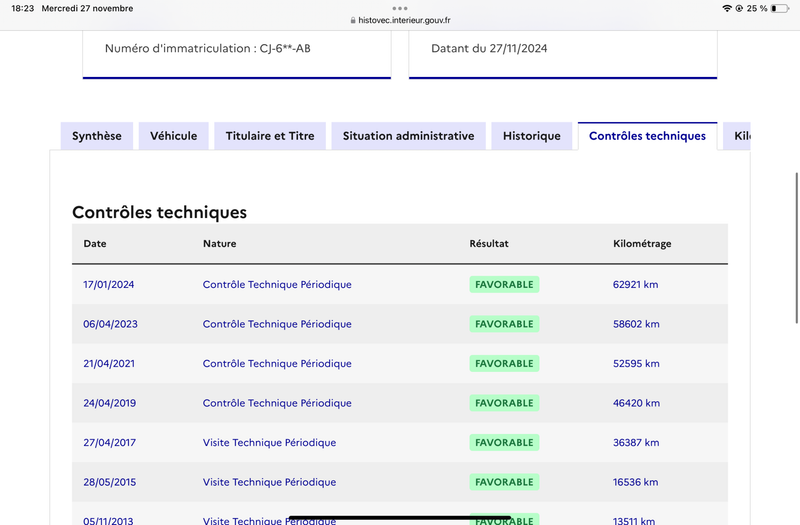This screenshot has width=800, height=525.
Task: Click Visite Technique Périodique in the 27/04/2017 row
Action: (269, 443)
